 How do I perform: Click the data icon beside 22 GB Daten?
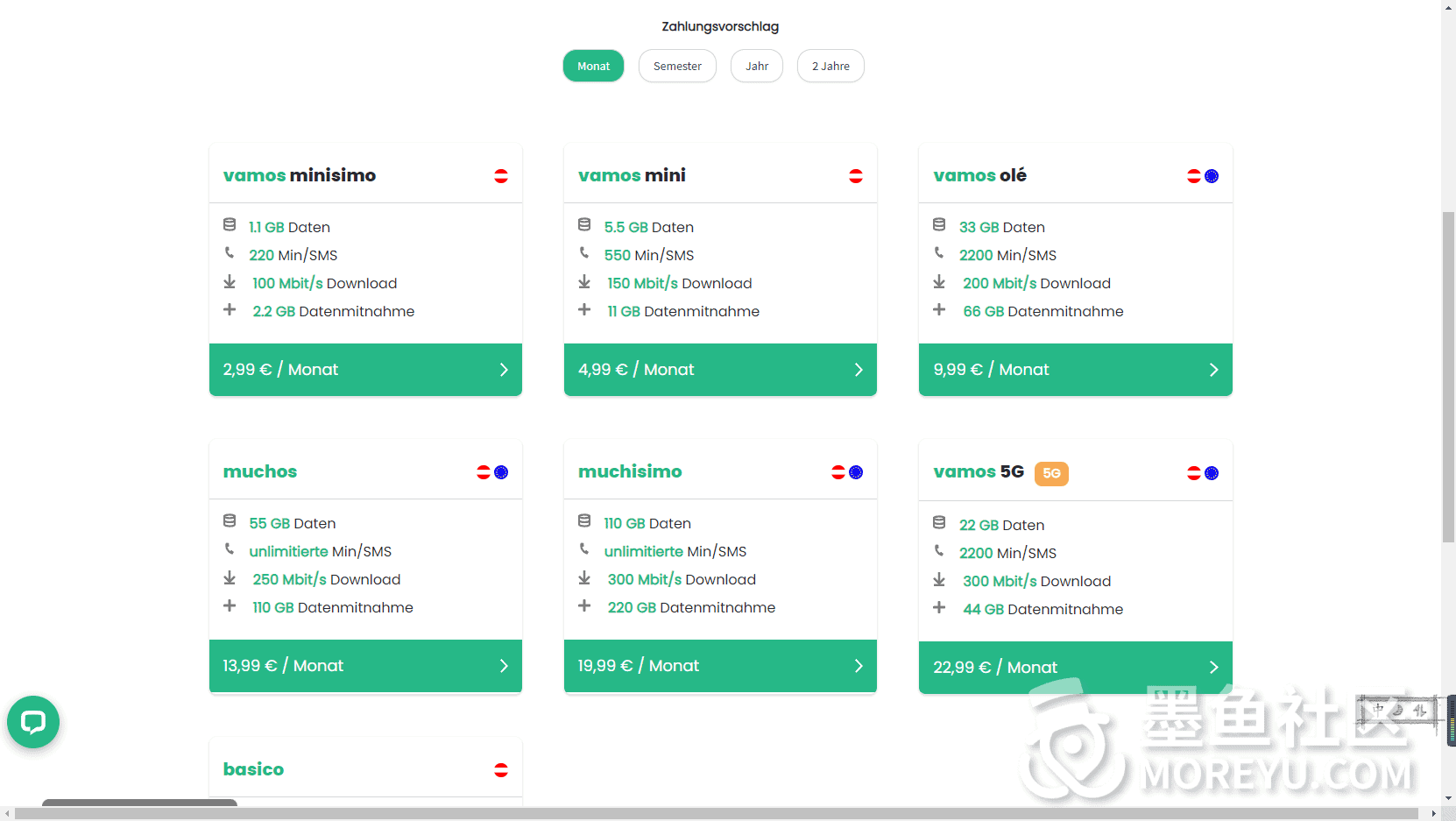click(x=939, y=523)
